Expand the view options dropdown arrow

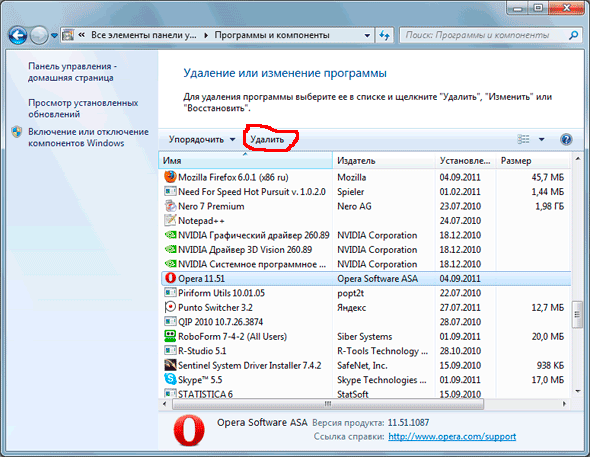[x=541, y=140]
